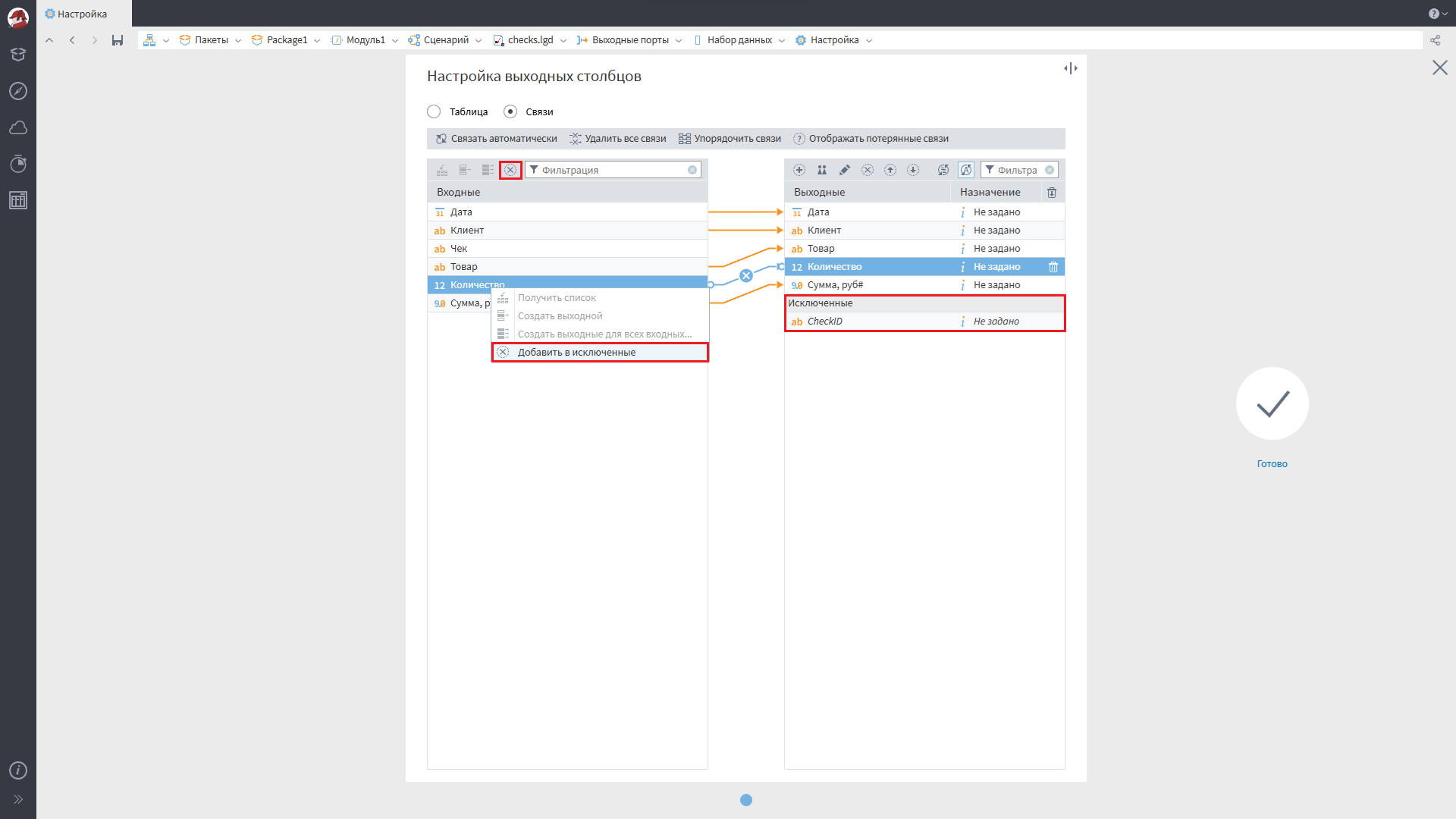Image resolution: width=1456 pixels, height=819 pixels.
Task: Click the pencil edit column icon
Action: tap(845, 170)
